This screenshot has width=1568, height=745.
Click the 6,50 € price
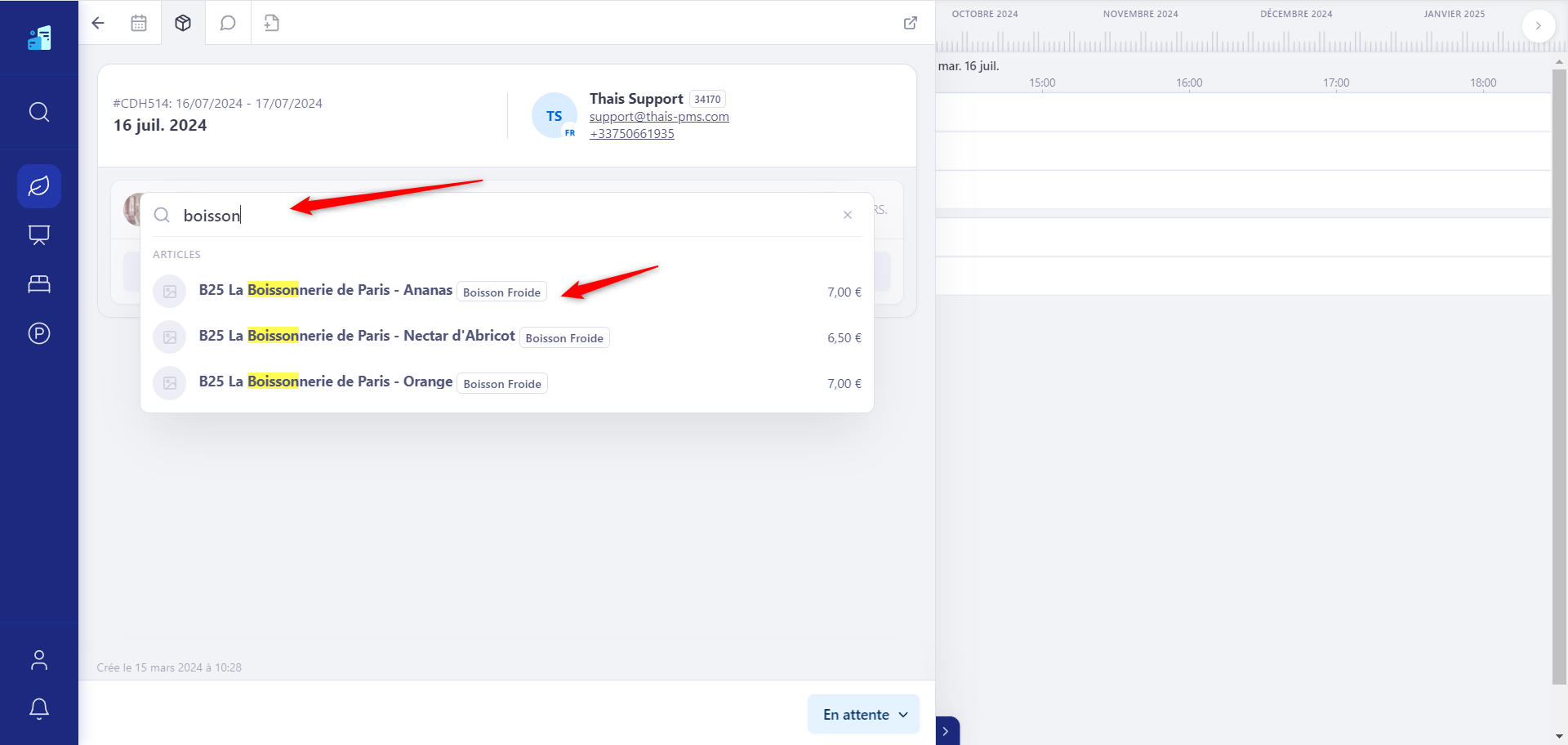click(844, 338)
